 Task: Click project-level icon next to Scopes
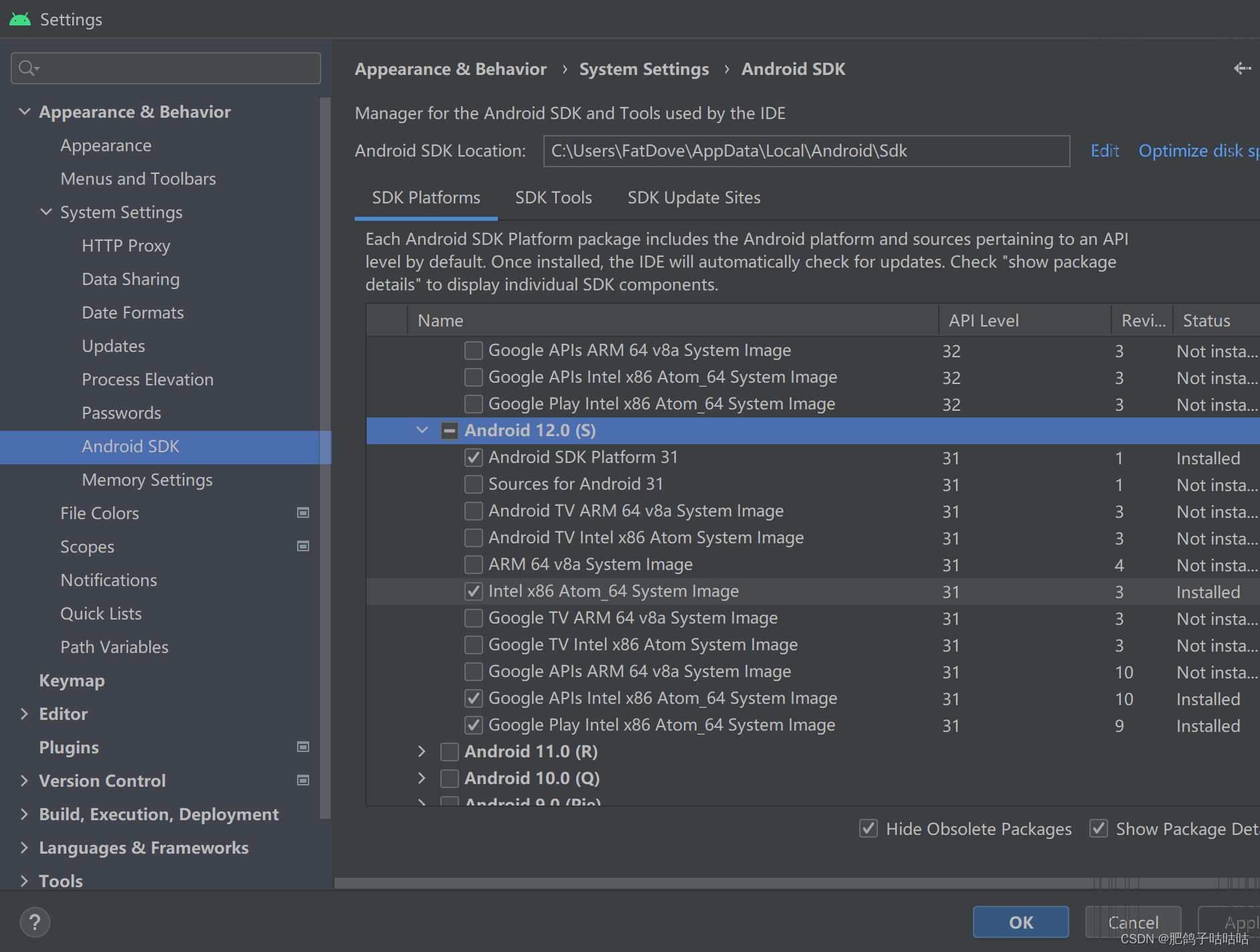303,546
